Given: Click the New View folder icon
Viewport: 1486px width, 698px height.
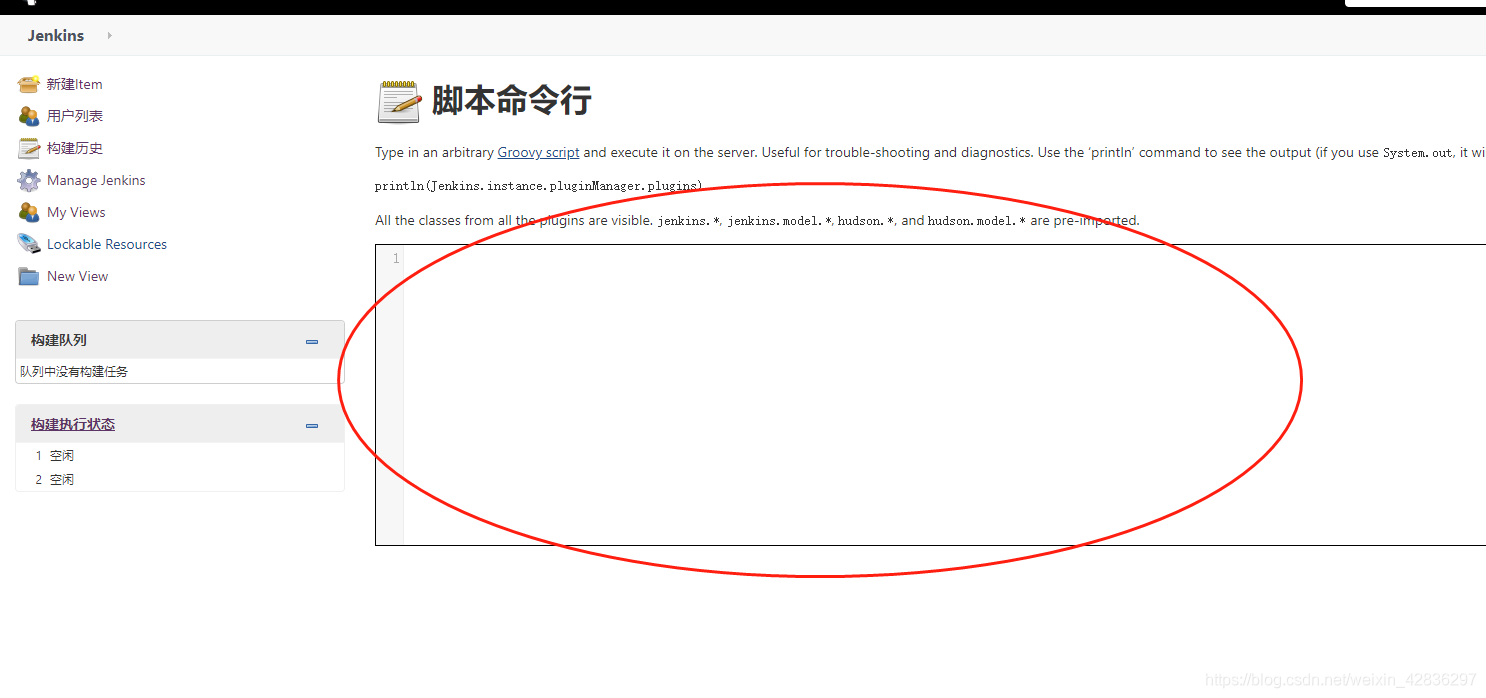Looking at the screenshot, I should [x=28, y=276].
